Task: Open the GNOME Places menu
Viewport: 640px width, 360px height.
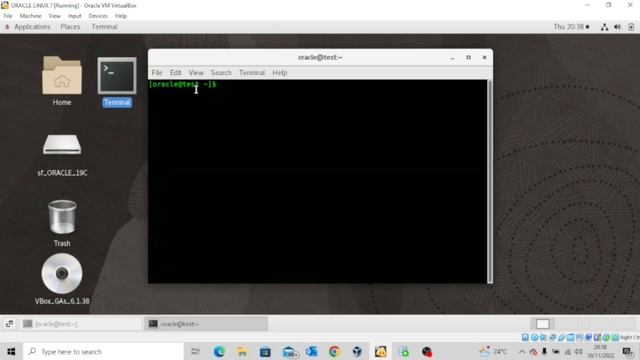Action: [x=70, y=27]
